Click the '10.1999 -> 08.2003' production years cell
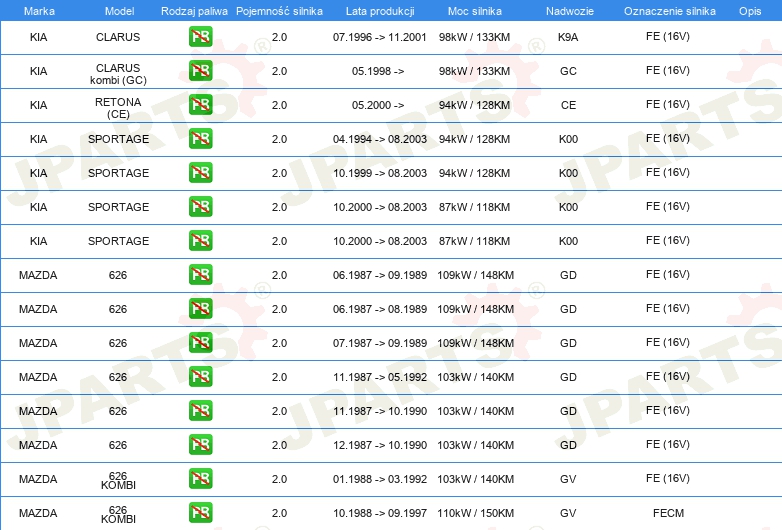782x530 pixels. coord(380,173)
